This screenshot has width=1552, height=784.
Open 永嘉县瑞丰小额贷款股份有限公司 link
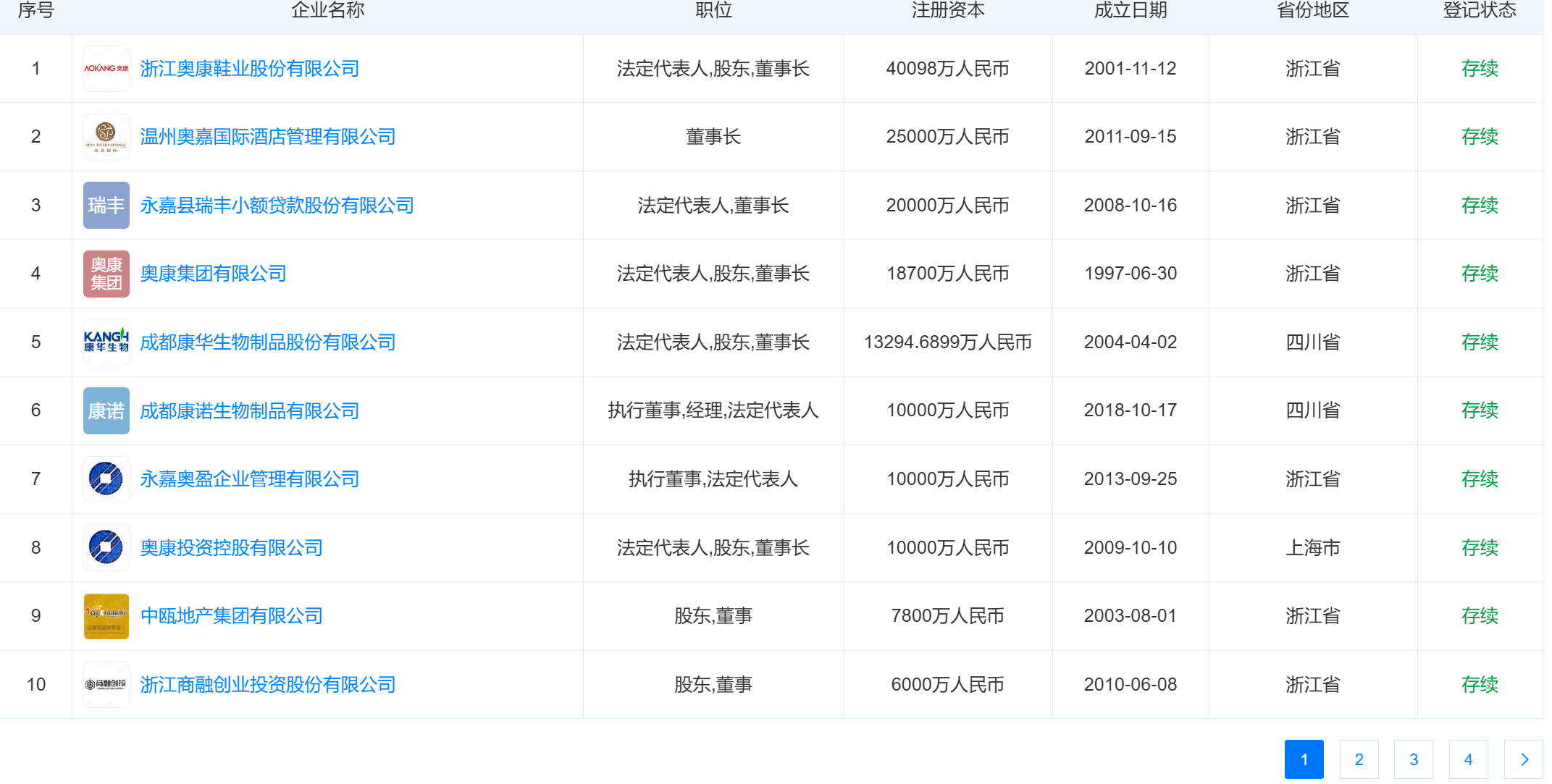click(277, 206)
